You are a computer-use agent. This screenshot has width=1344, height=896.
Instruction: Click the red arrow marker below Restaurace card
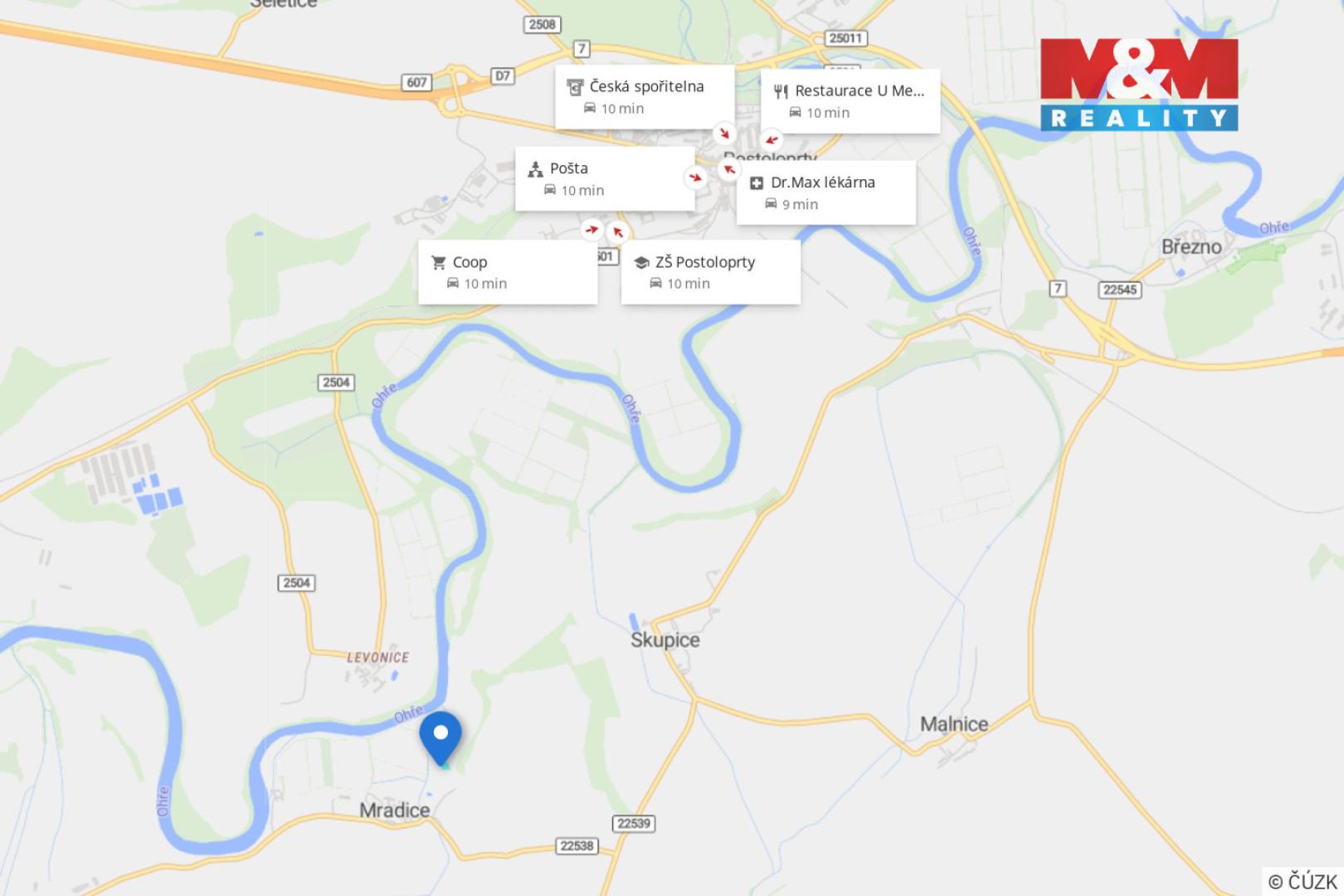coord(772,139)
